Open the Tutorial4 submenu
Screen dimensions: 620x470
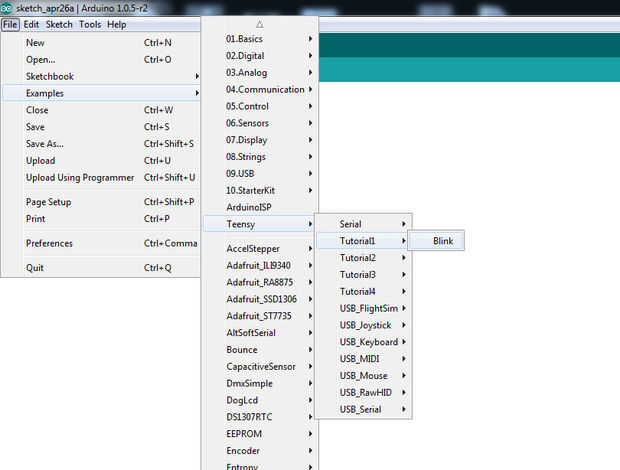(x=363, y=292)
